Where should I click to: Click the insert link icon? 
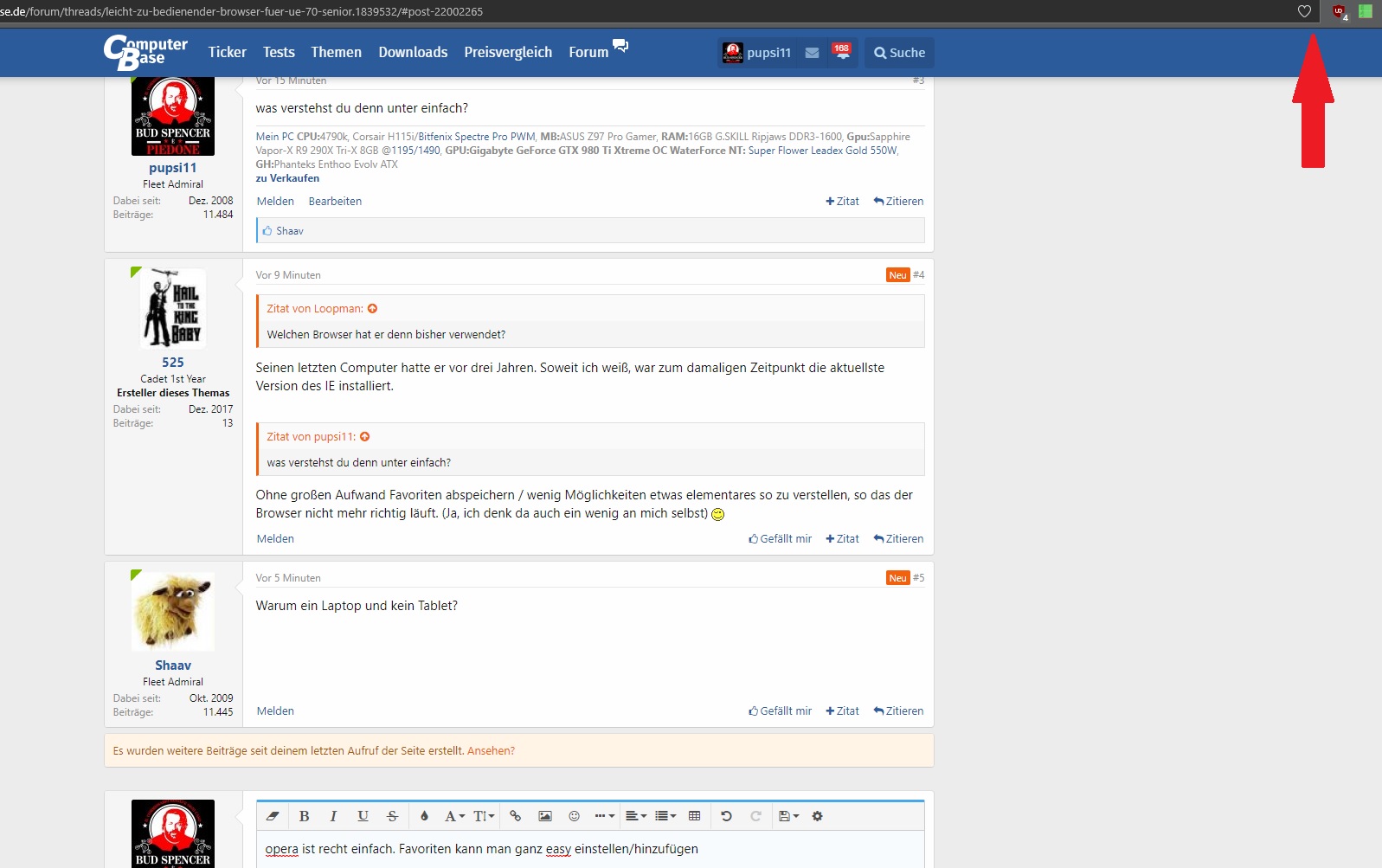515,816
